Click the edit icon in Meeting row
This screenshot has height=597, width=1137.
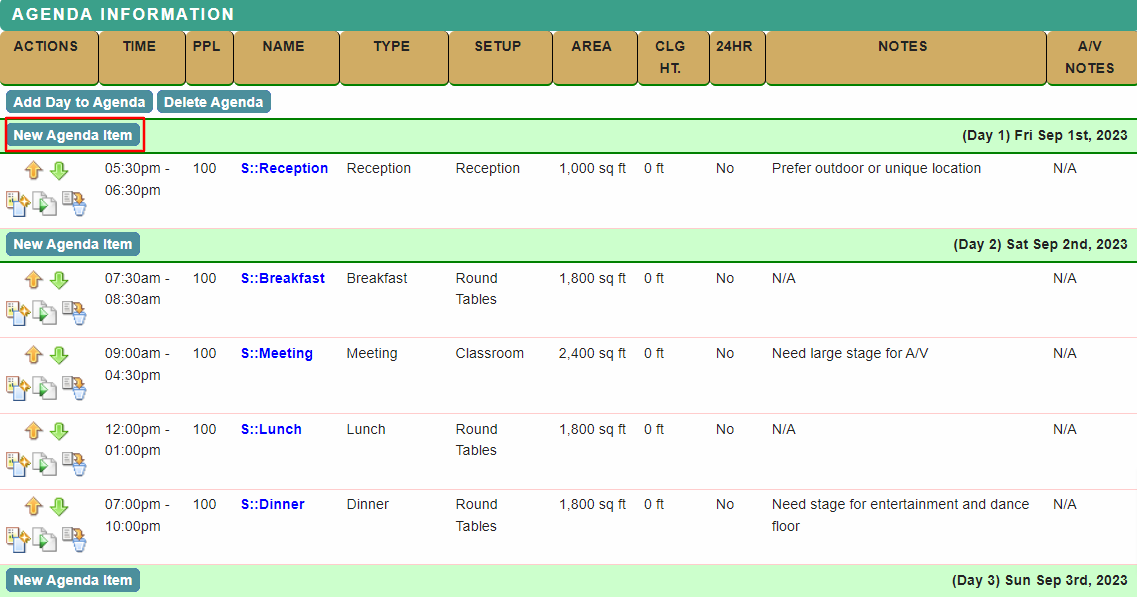18,388
